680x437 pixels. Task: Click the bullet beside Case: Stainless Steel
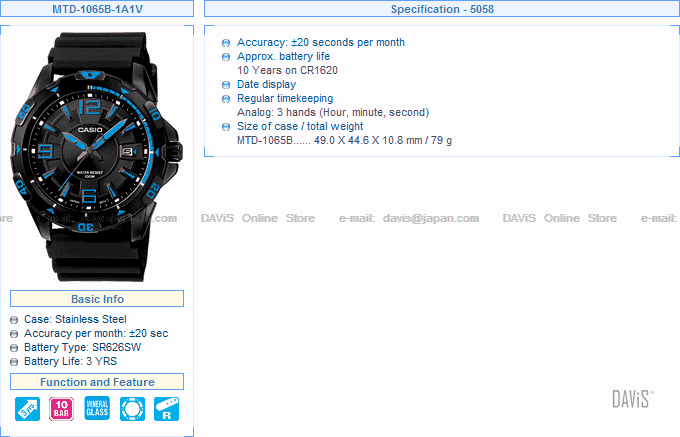14,320
